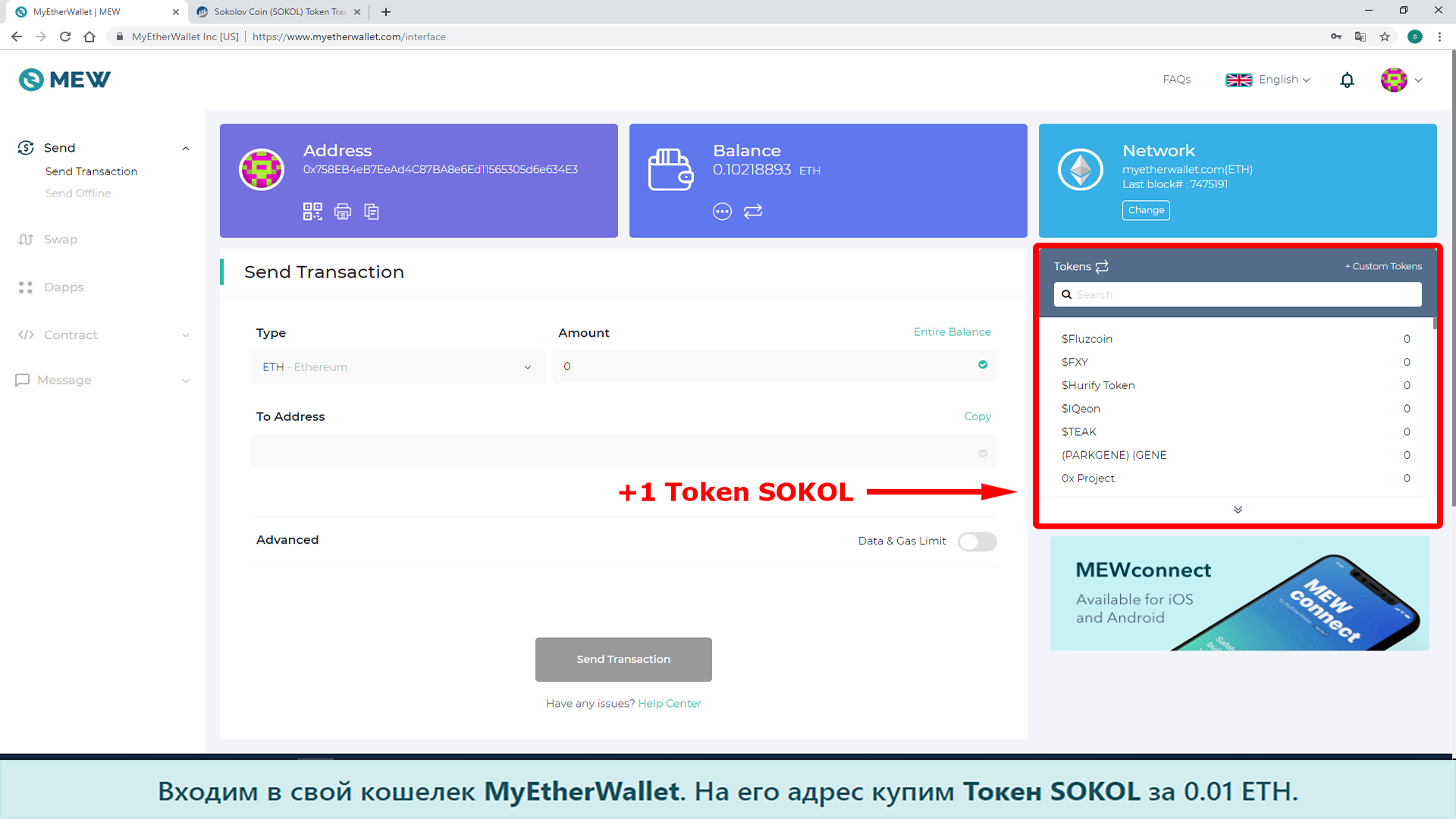Click the tokens Search field
This screenshot has width=1456, height=819.
[x=1238, y=294]
